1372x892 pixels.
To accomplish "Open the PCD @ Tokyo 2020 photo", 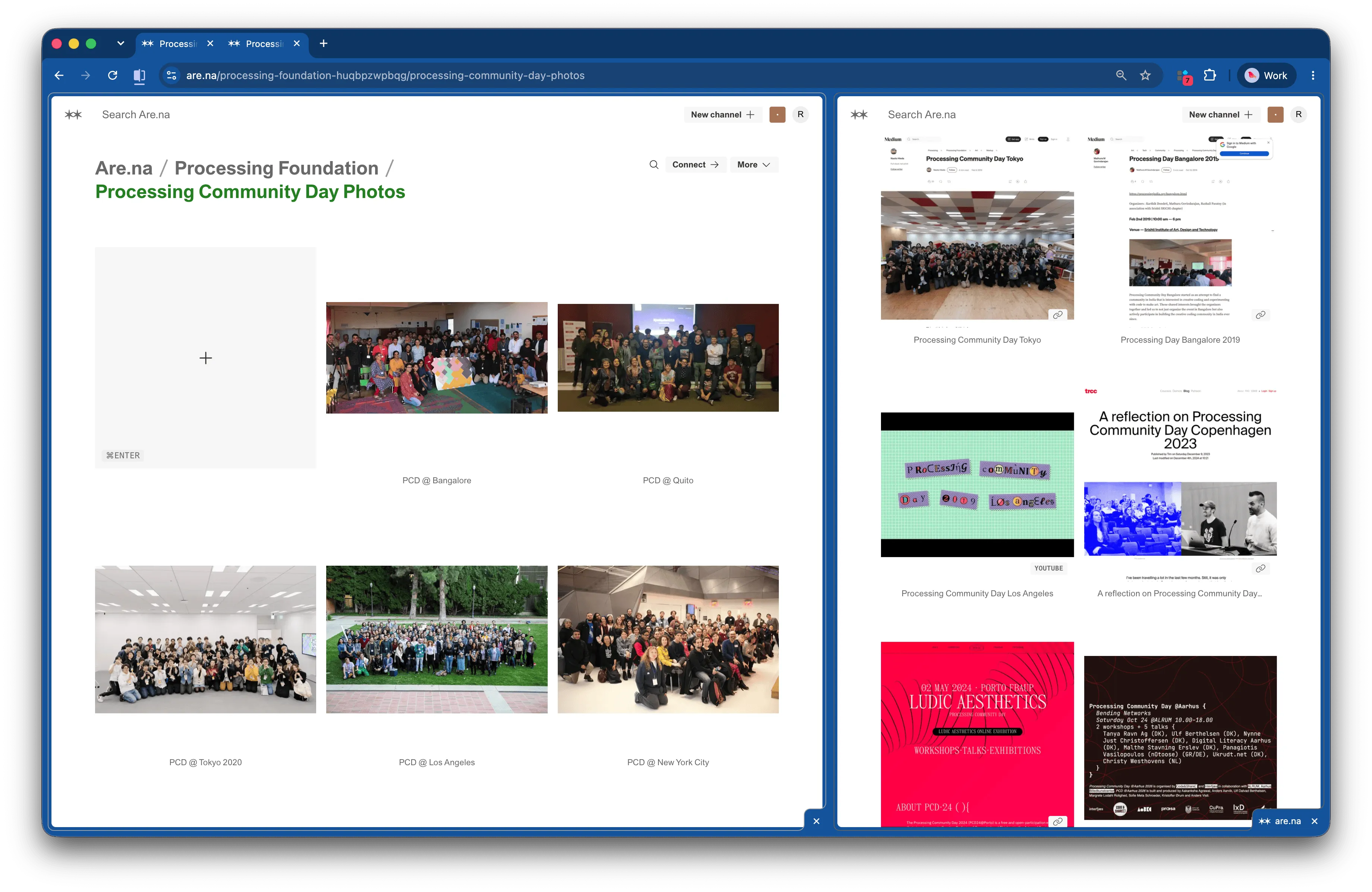I will (x=206, y=640).
